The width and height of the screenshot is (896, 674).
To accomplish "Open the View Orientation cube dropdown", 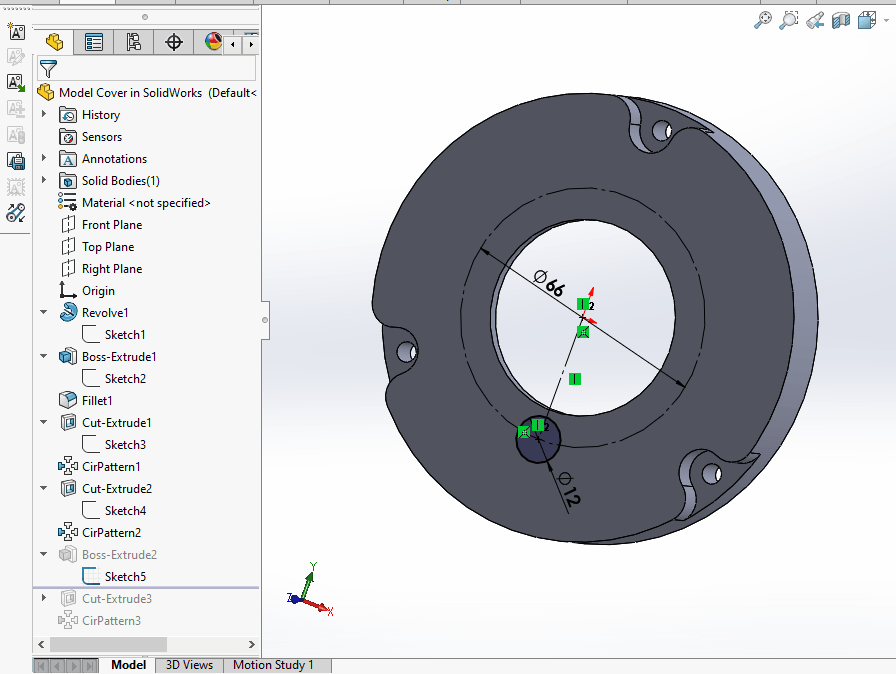I will coord(866,20).
